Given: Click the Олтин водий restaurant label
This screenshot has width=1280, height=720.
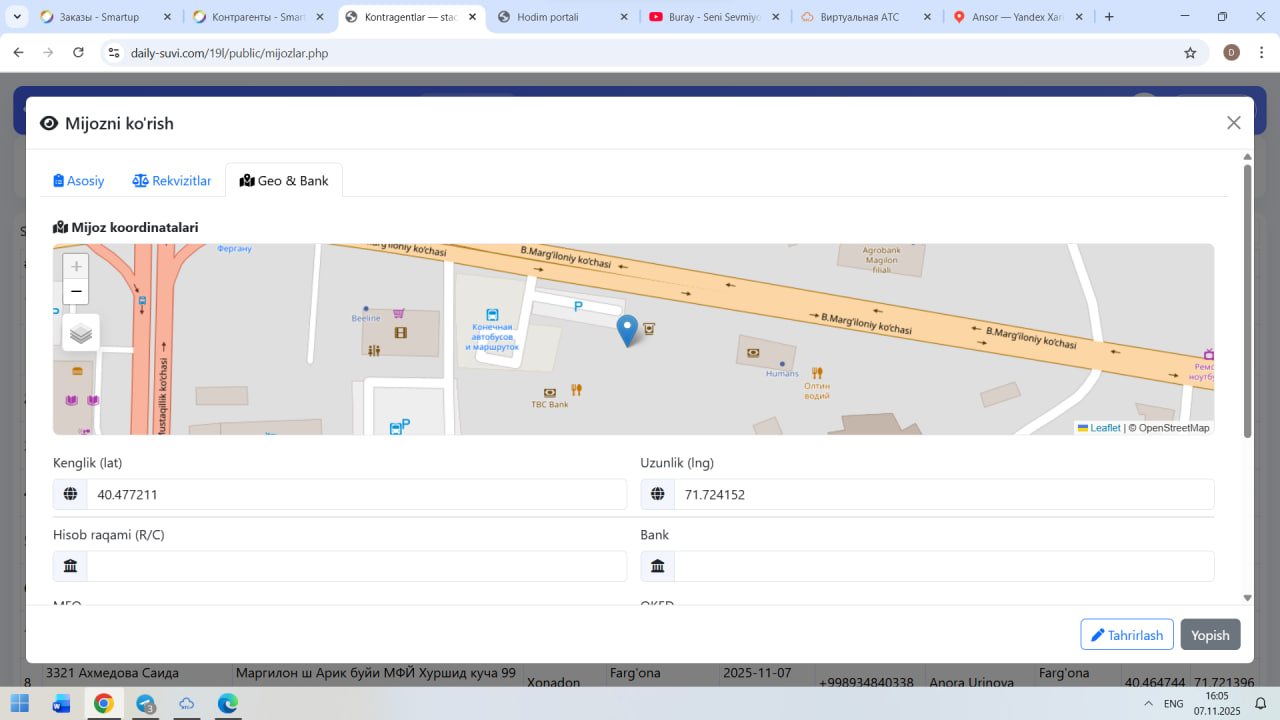Looking at the screenshot, I should click(x=817, y=390).
